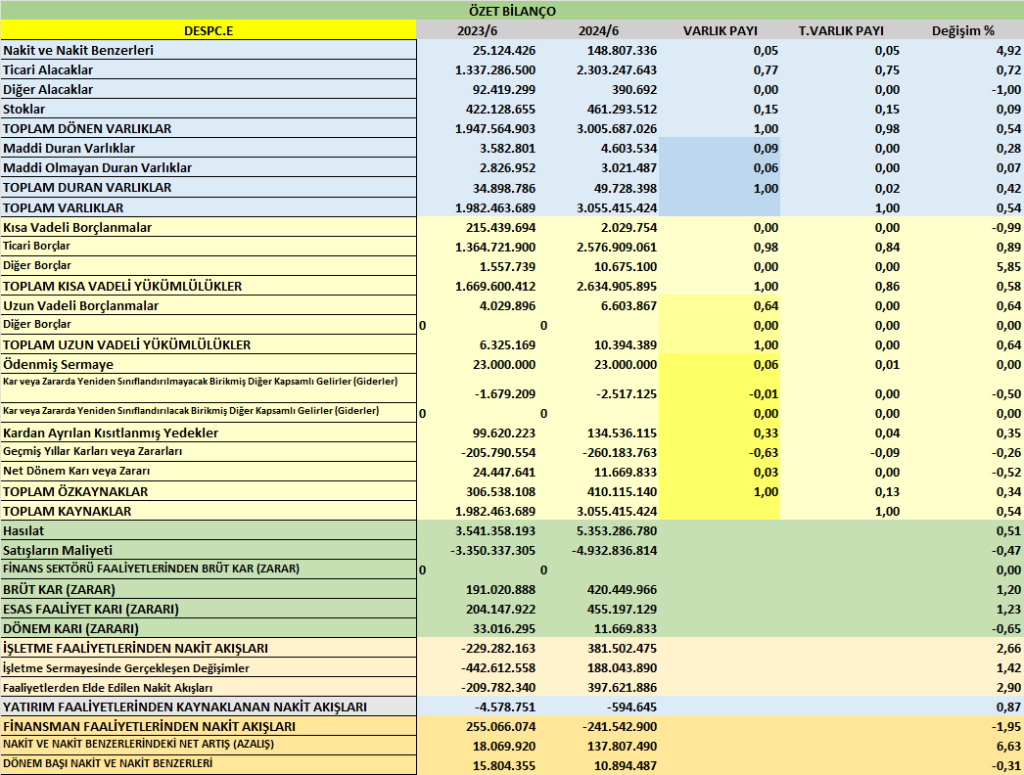
Task: Click the Stoklar row label
Action: (x=208, y=109)
